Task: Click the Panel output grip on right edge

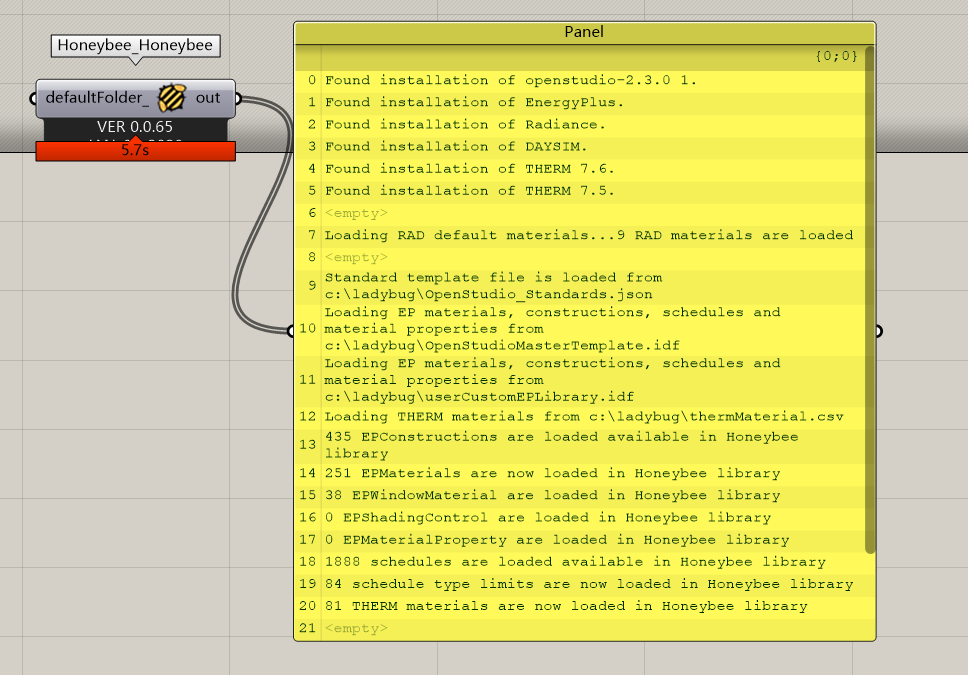Action: click(878, 332)
